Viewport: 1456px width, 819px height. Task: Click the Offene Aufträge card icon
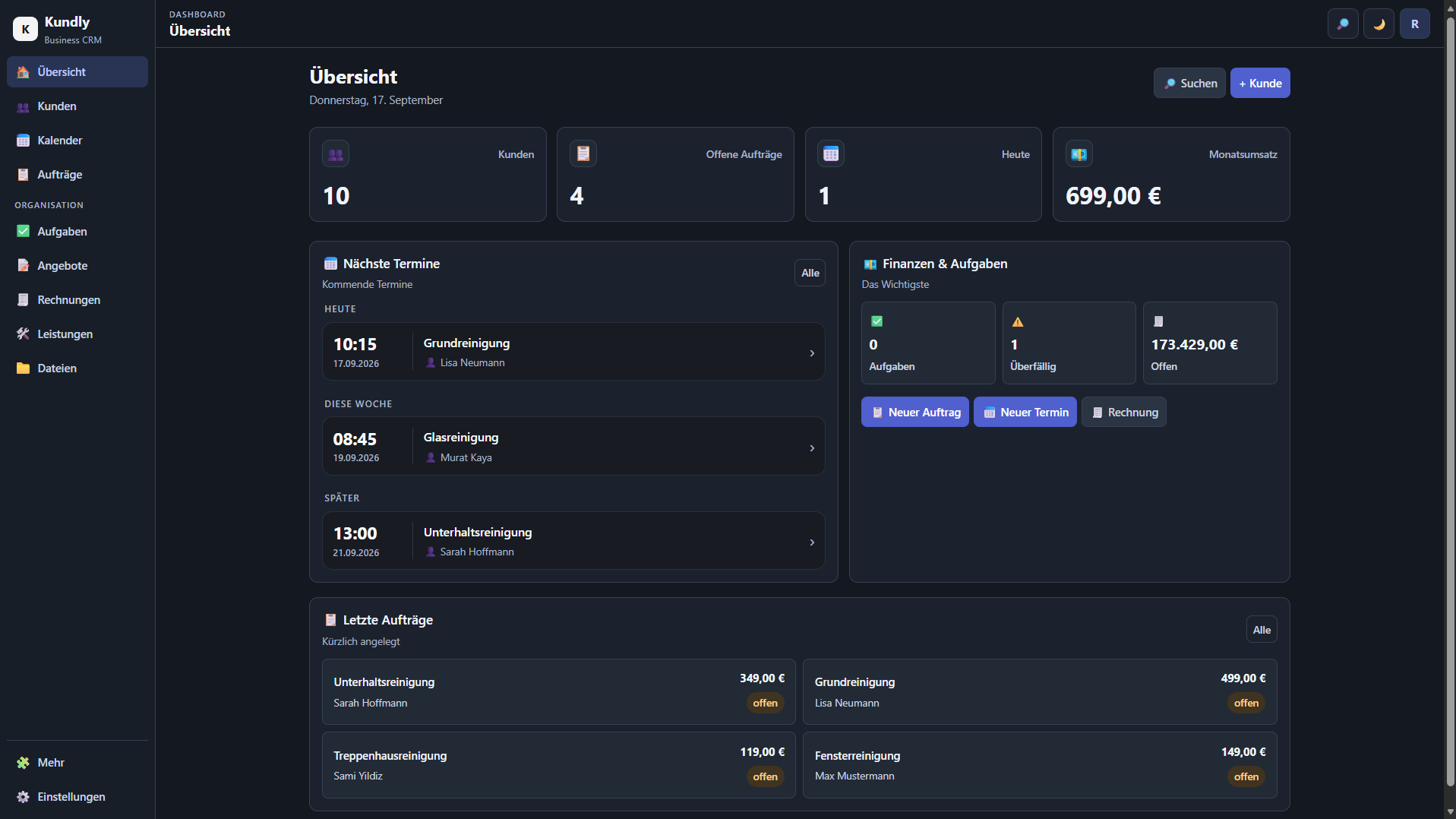(x=583, y=154)
